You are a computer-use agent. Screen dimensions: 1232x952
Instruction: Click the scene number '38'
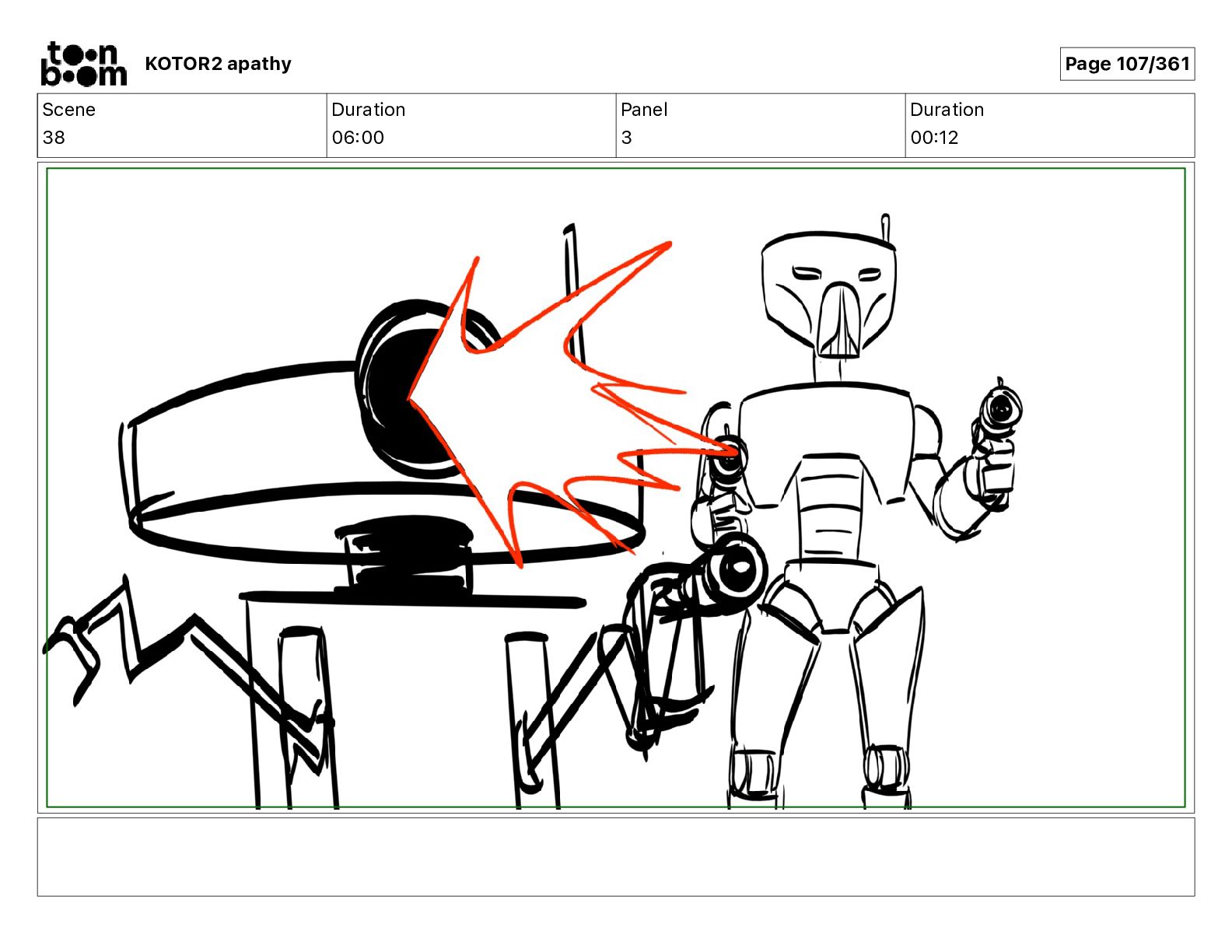[54, 138]
